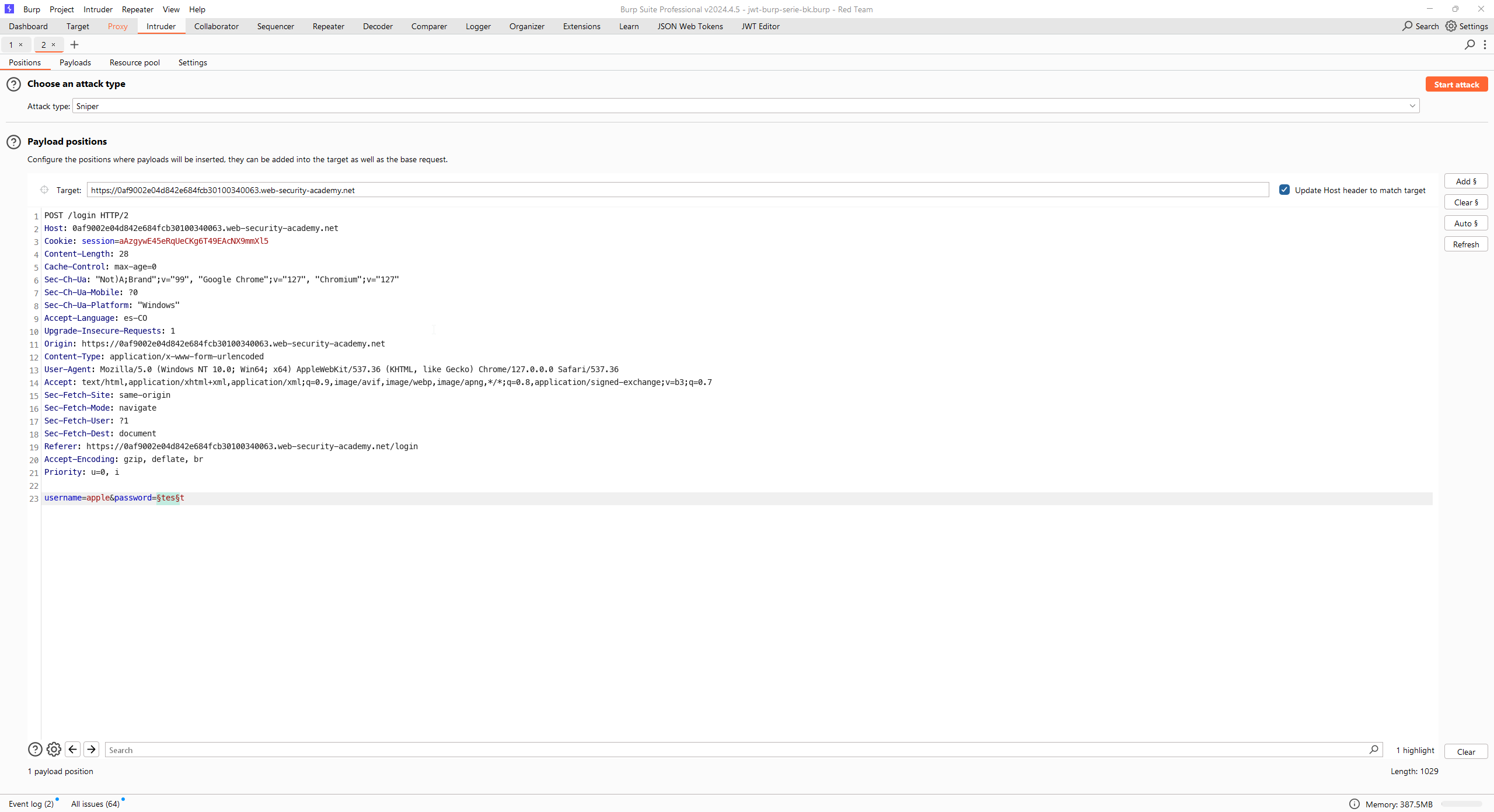
Task: Add a new Intruder tab with plus icon
Action: (74, 44)
